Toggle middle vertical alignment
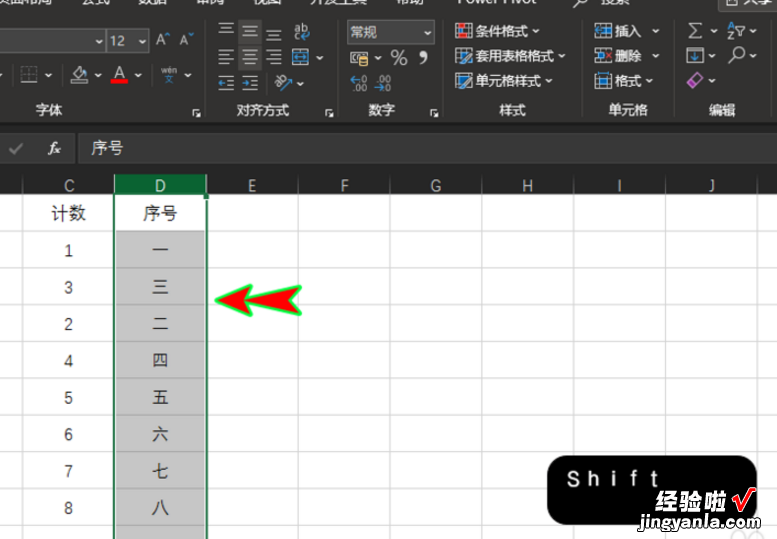This screenshot has height=539, width=777. point(250,32)
